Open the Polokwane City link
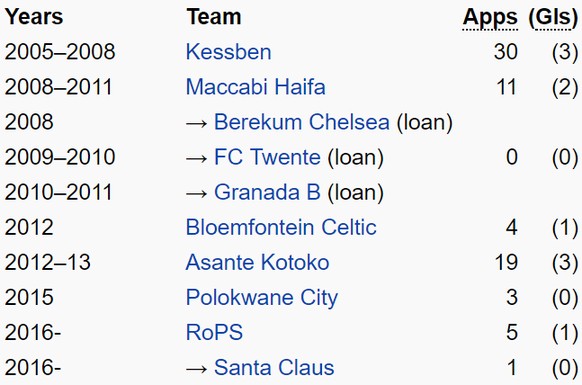 coord(262,298)
